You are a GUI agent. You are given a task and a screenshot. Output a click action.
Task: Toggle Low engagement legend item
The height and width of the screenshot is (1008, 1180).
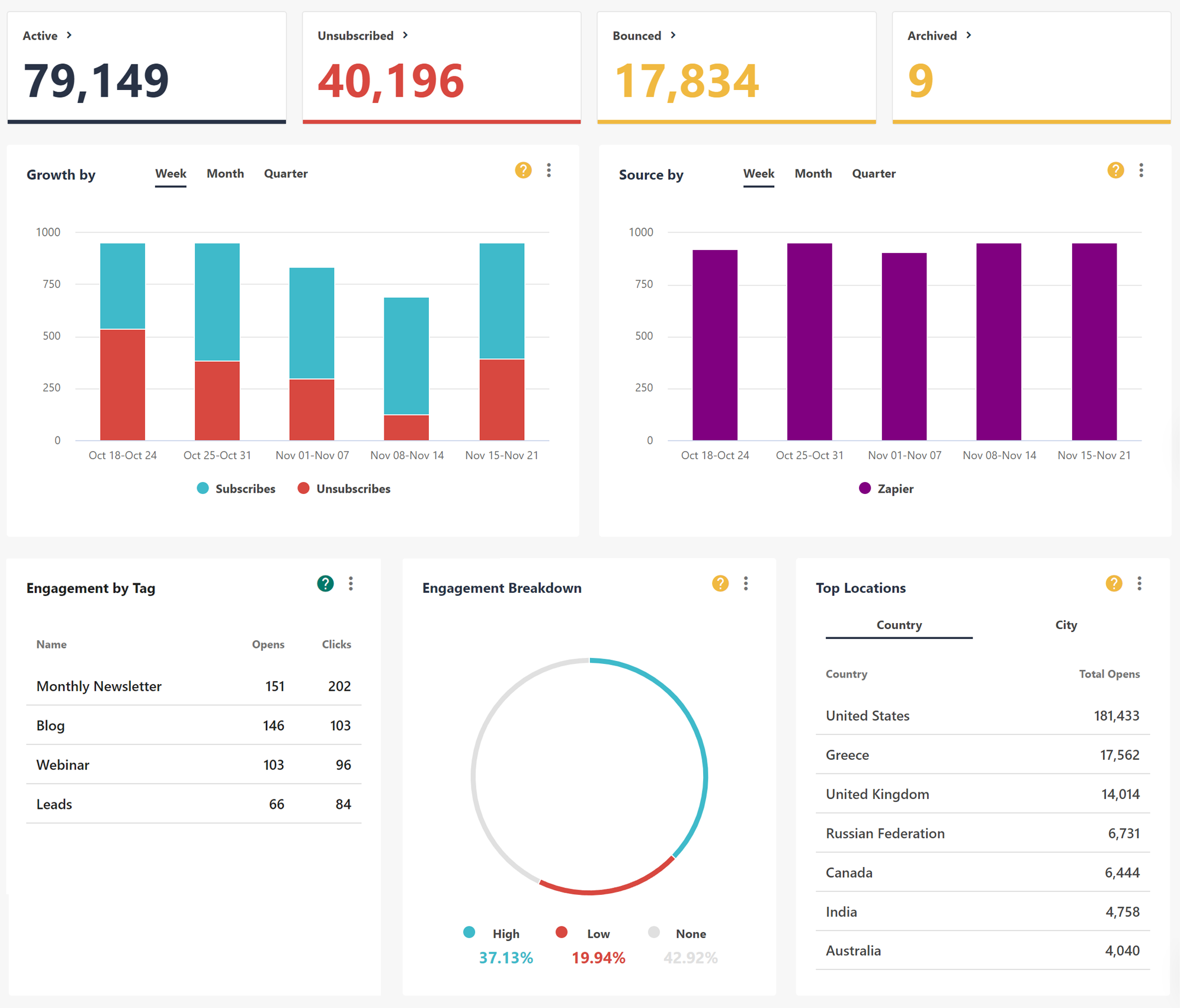click(583, 933)
